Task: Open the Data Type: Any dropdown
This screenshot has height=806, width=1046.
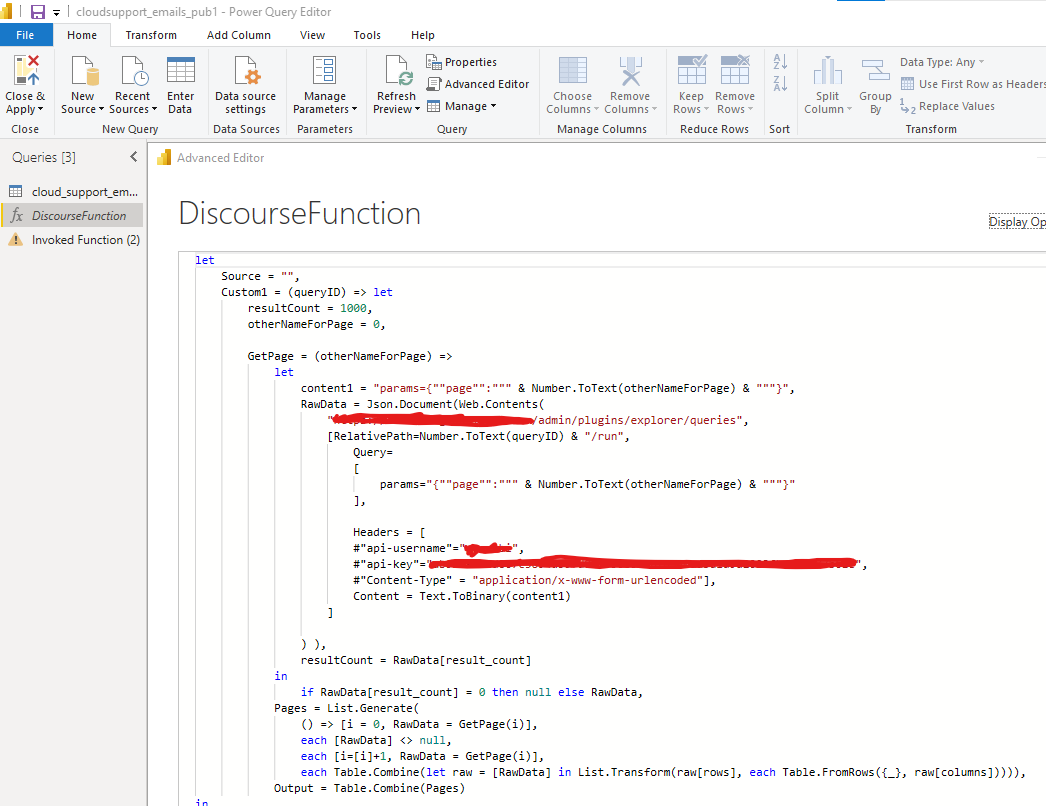Action: (x=941, y=62)
